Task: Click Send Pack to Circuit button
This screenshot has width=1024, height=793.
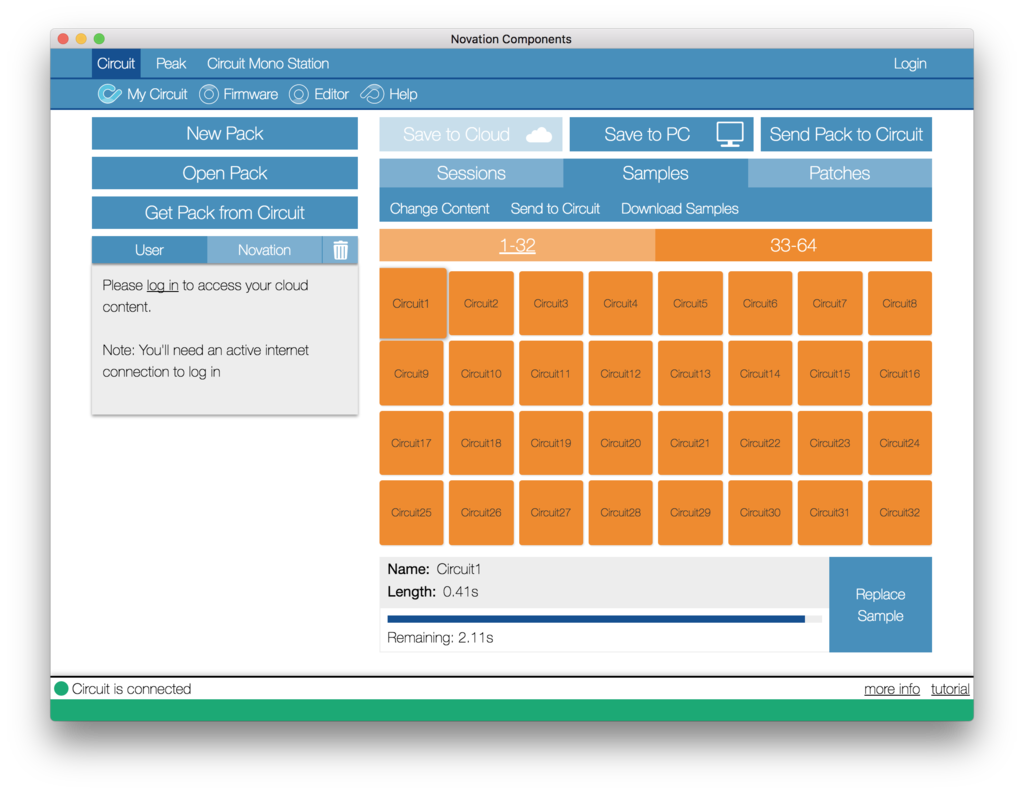Action: pos(846,135)
